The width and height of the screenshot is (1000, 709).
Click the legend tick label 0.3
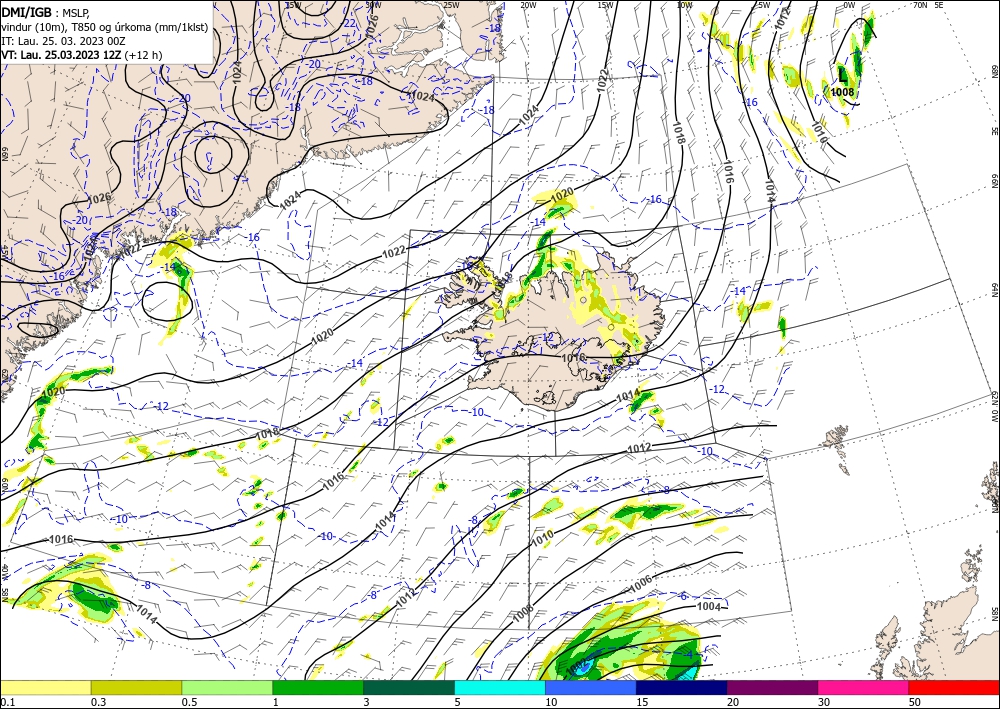click(98, 702)
